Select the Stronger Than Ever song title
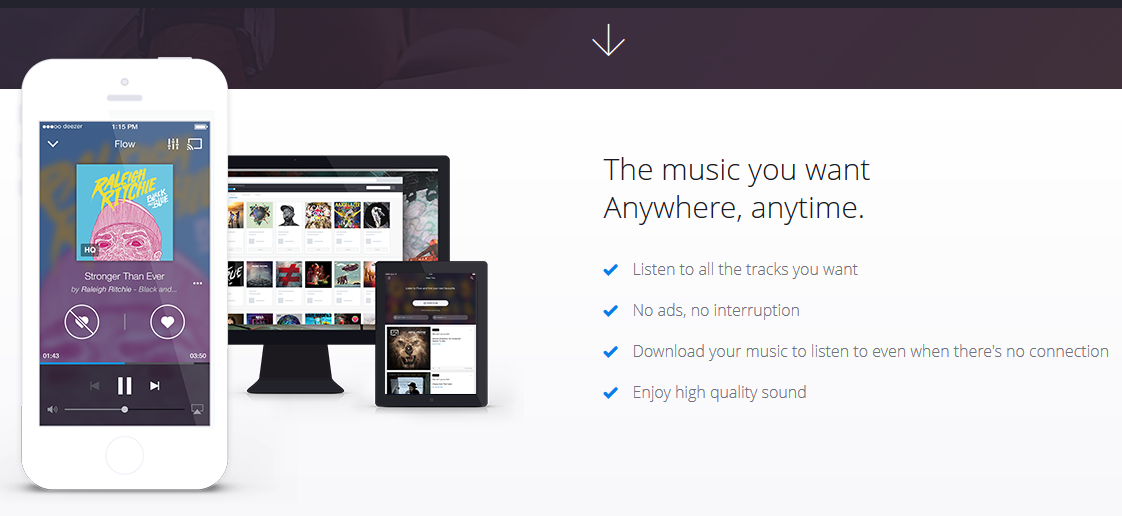The image size is (1122, 516). [125, 276]
